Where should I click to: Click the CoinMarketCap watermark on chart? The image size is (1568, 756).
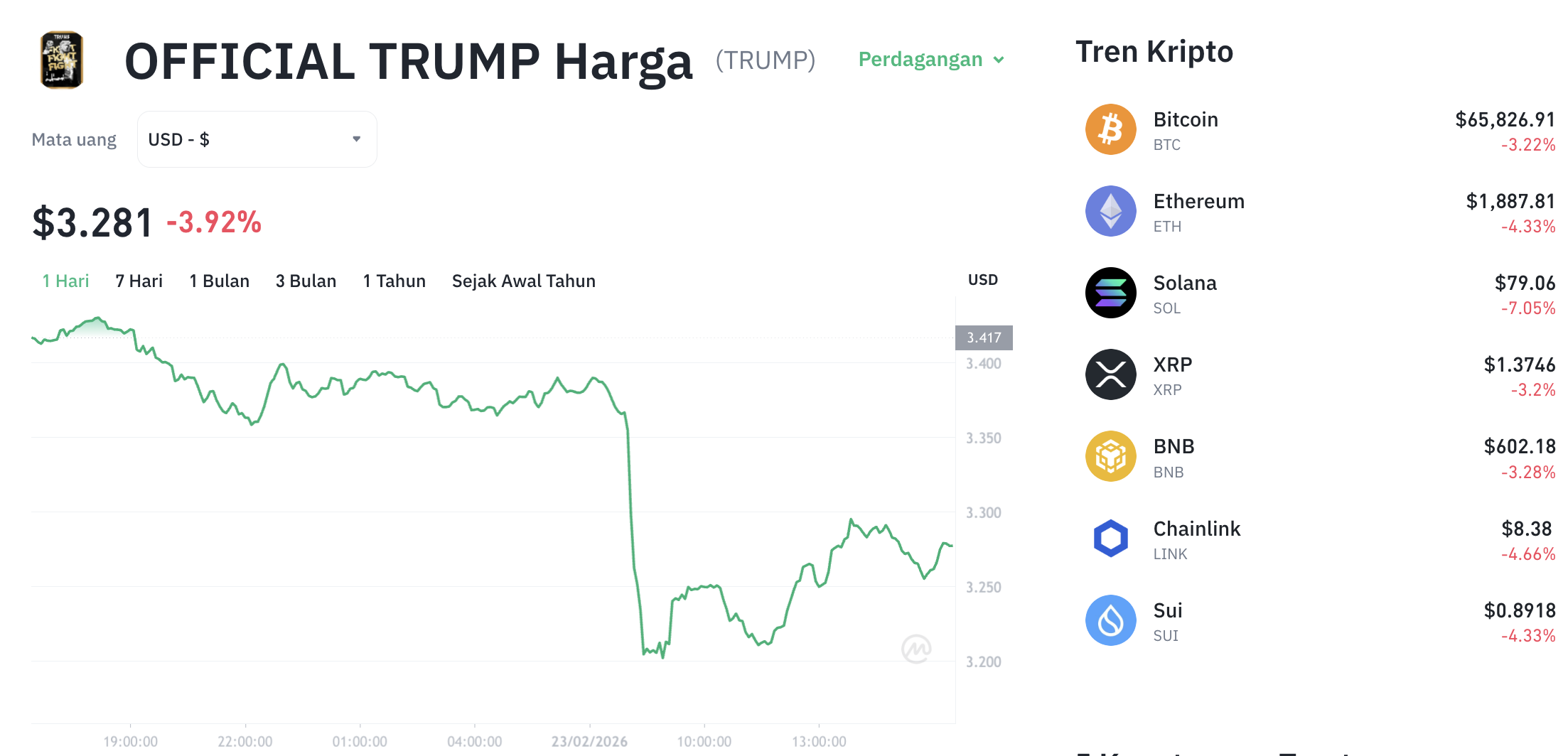coord(916,648)
